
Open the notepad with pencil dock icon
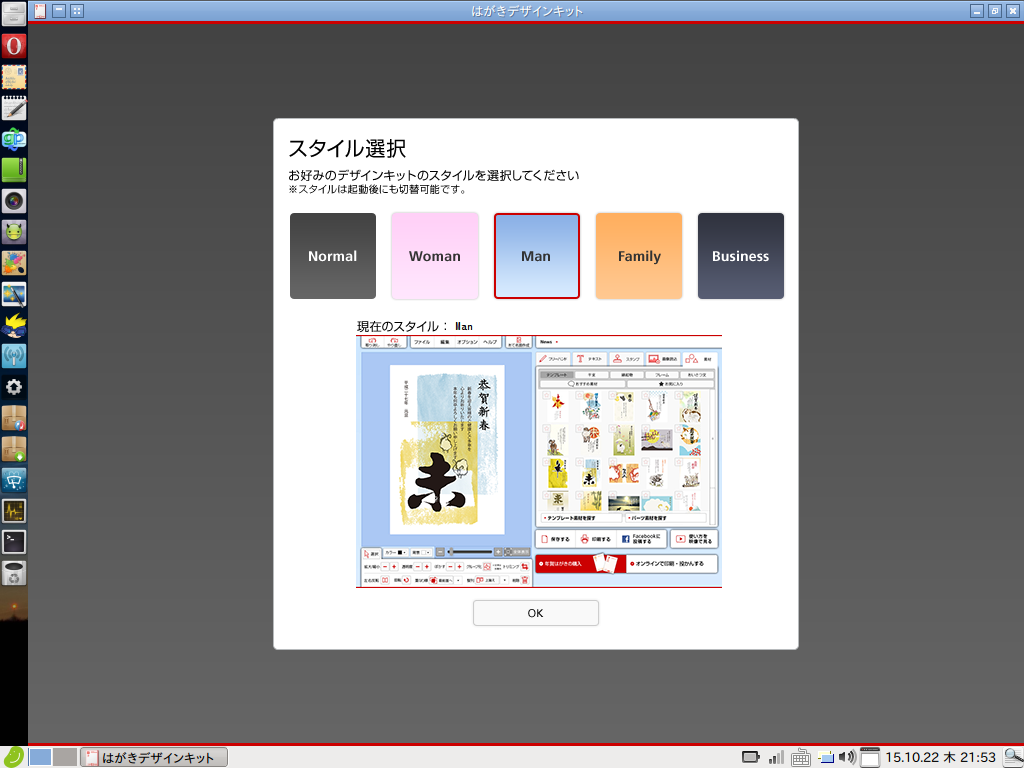pyautogui.click(x=14, y=108)
